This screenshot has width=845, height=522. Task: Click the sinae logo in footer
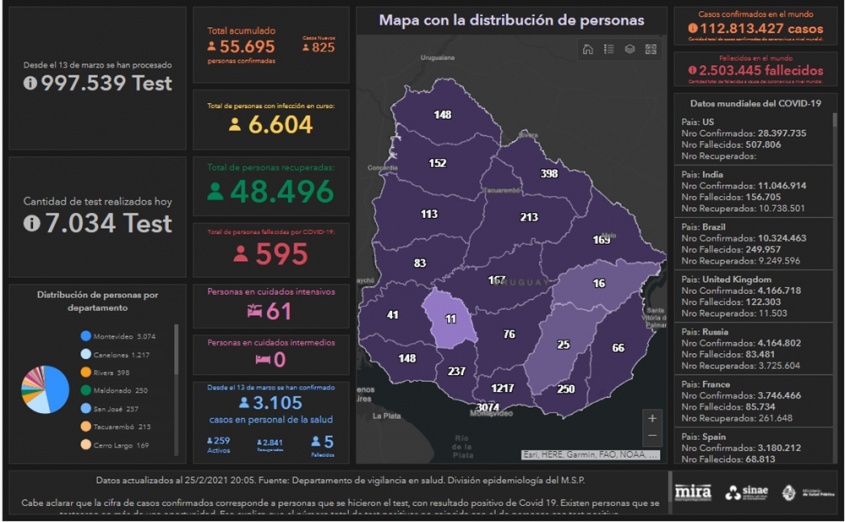point(746,492)
